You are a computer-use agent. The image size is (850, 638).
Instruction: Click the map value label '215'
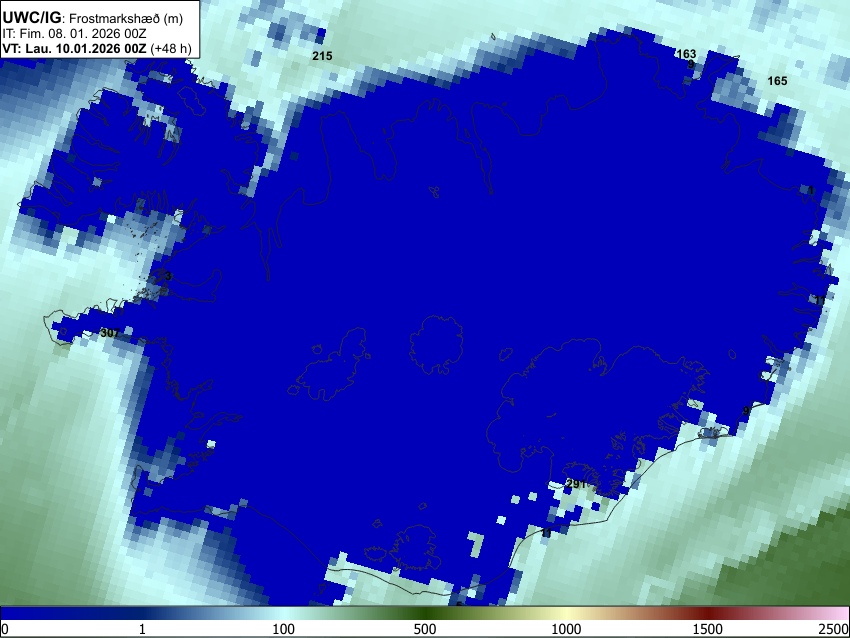322,56
